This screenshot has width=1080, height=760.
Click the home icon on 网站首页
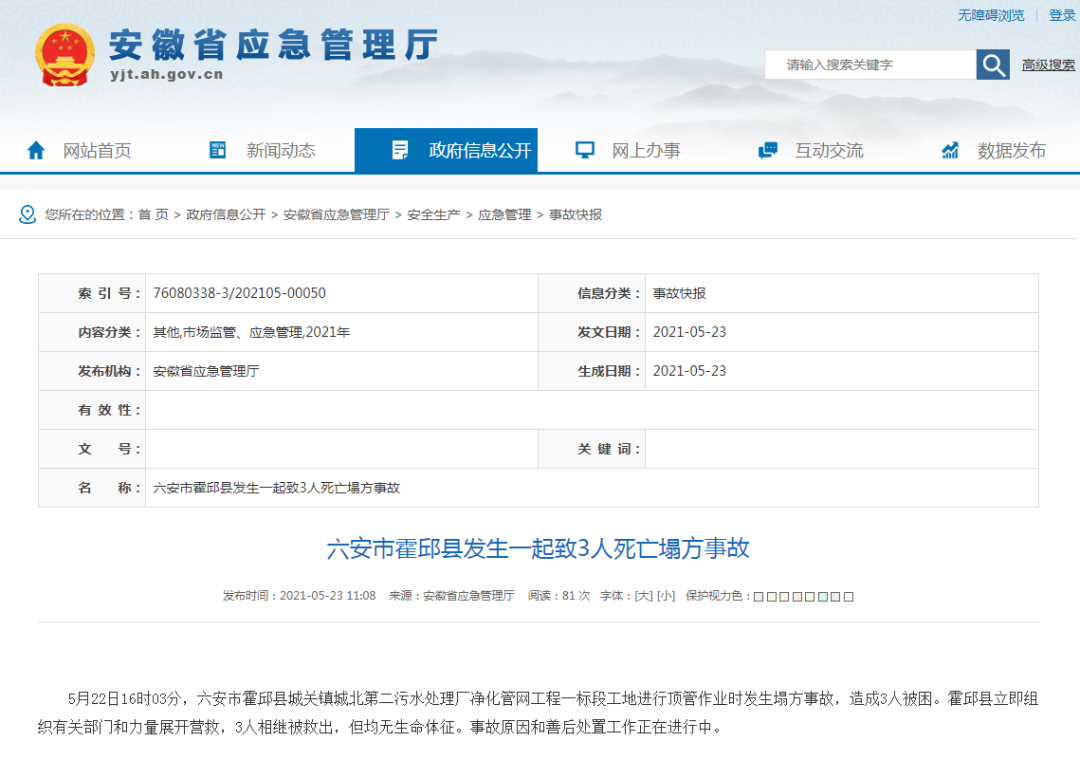click(x=37, y=150)
